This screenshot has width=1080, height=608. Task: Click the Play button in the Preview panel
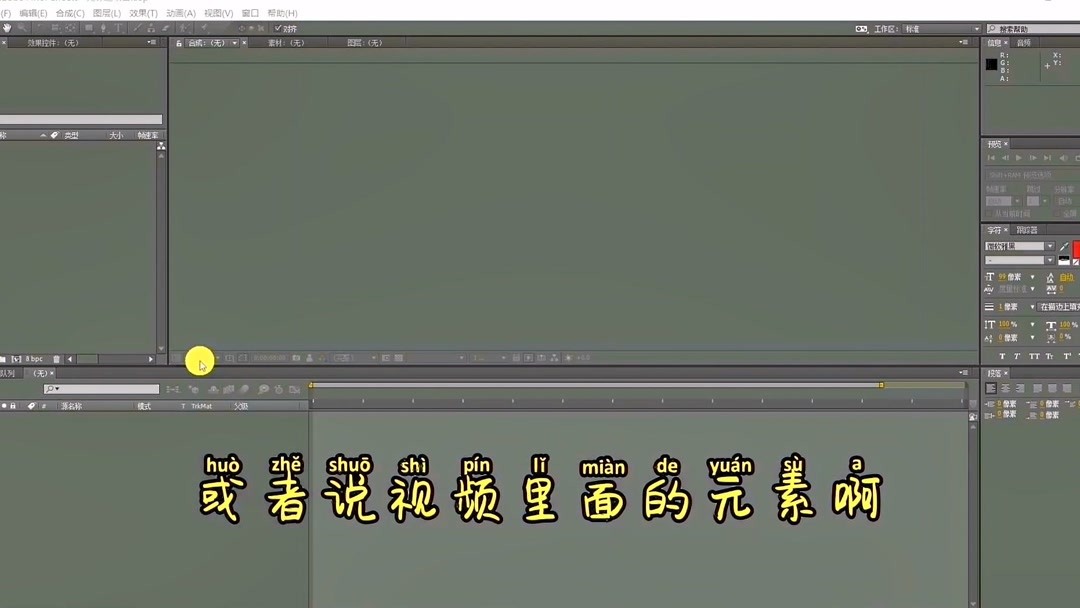pos(1018,158)
